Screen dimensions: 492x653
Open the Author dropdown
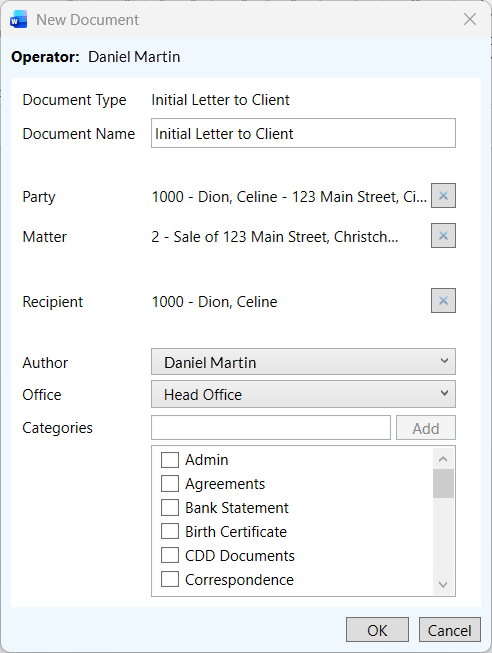pos(303,362)
